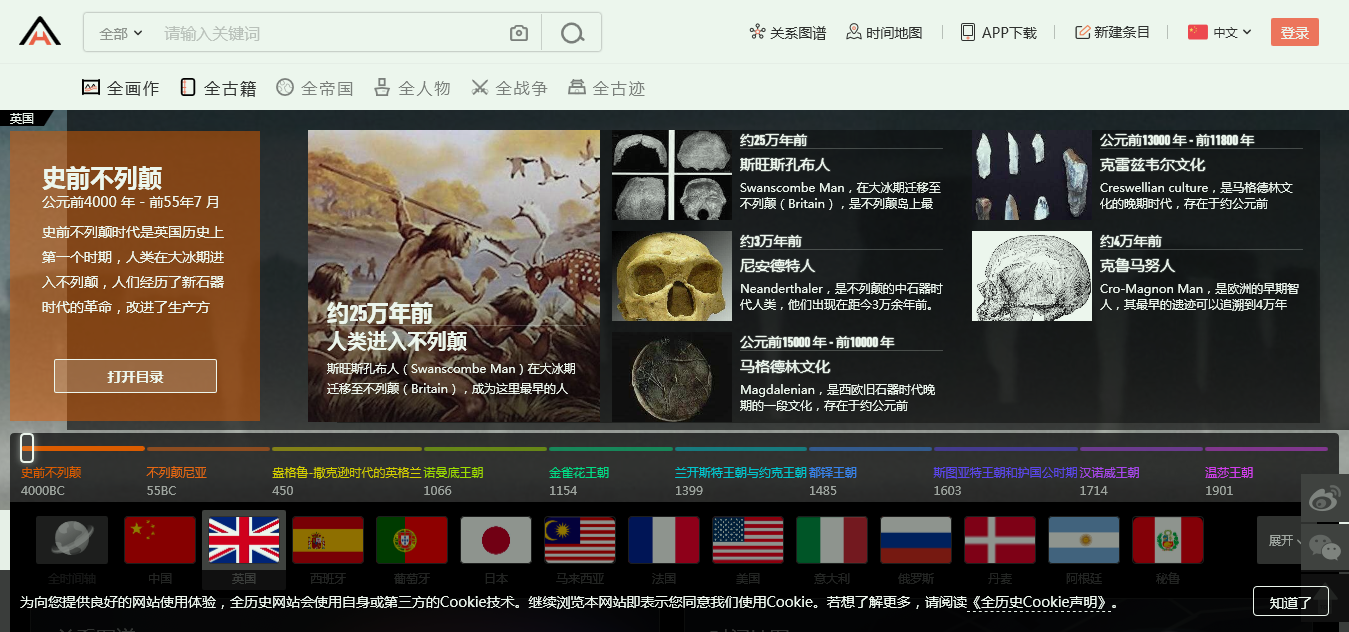Open 时间地图 time map
The image size is (1349, 632).
pyautogui.click(x=884, y=32)
